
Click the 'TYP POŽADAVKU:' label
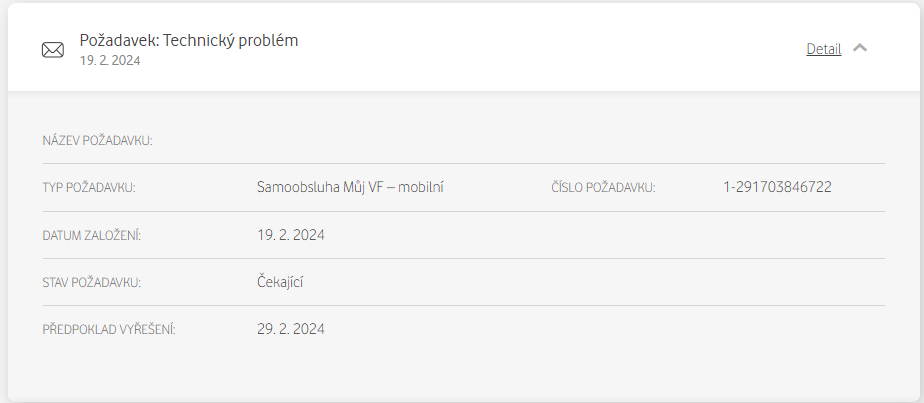(89, 188)
